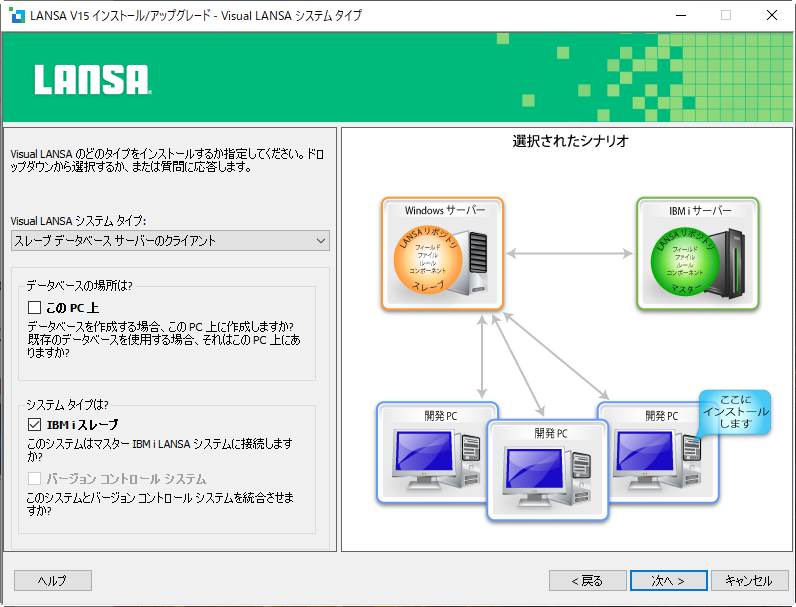Minimize the installer window
The image size is (796, 607).
coord(681,15)
